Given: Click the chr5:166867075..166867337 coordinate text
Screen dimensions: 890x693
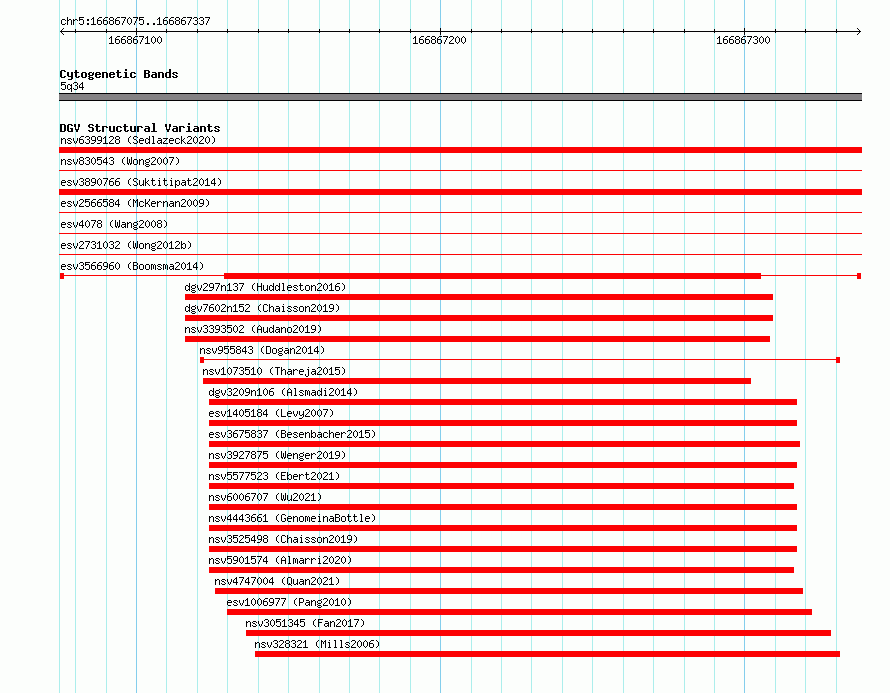Looking at the screenshot, I should pos(135,21).
